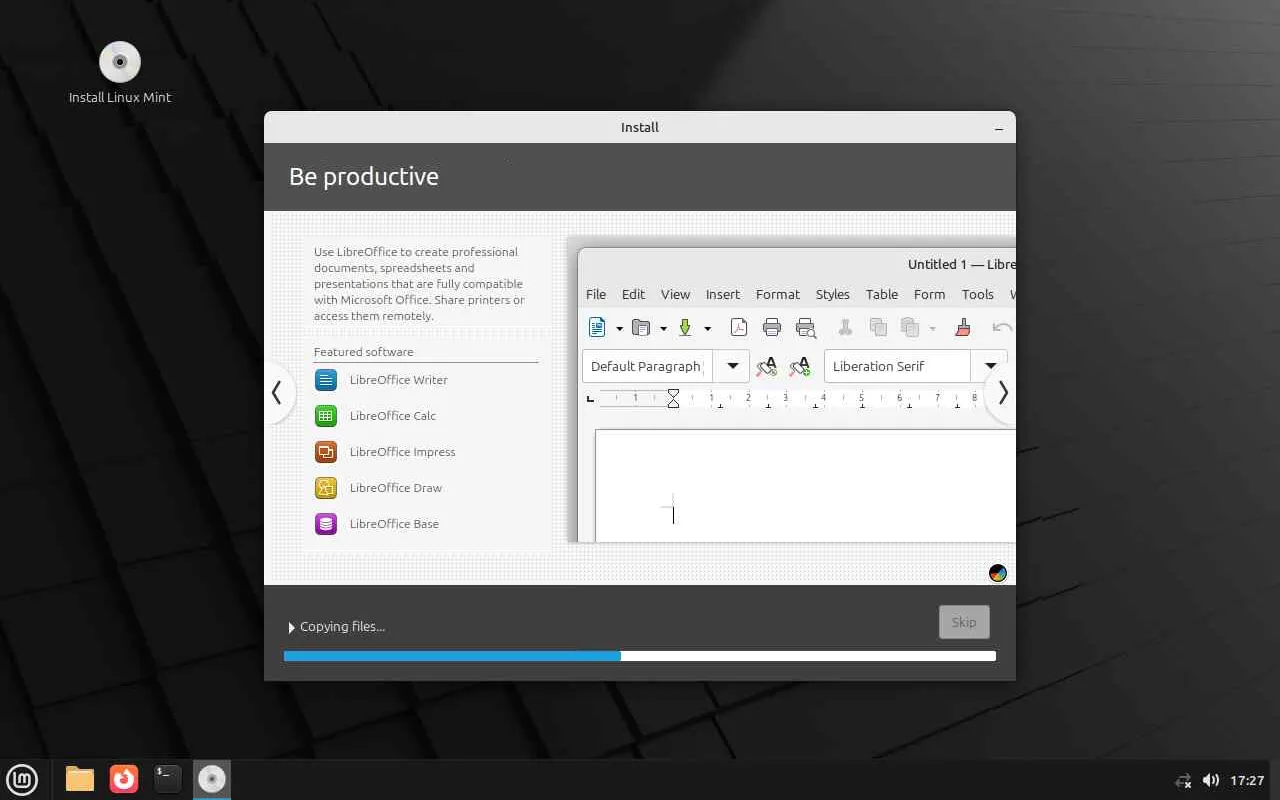The image size is (1280, 800).
Task: Open the paragraph style dropdown arrow in the preview
Action: point(732,366)
